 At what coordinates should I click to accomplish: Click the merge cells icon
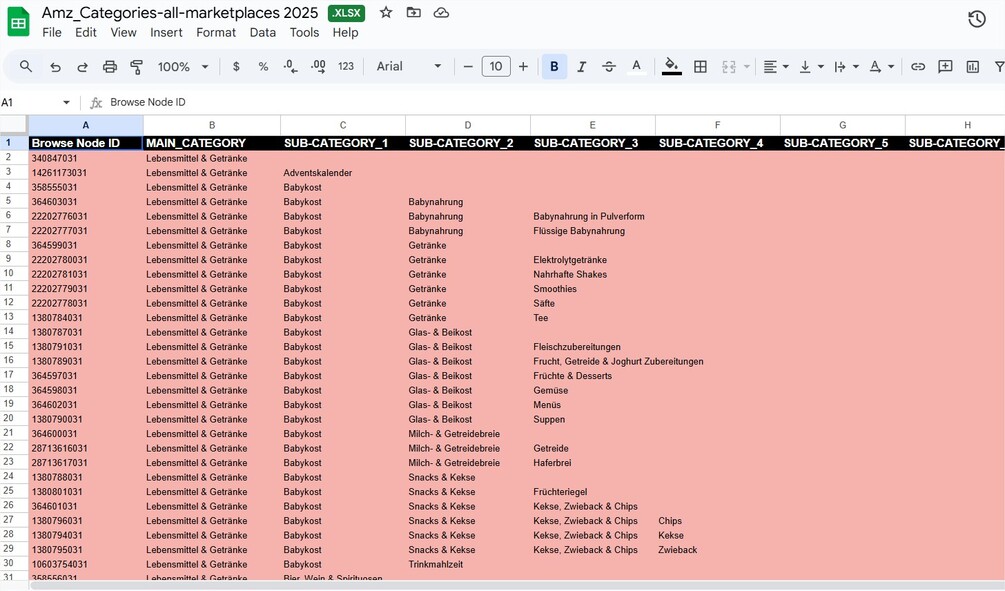(728, 66)
